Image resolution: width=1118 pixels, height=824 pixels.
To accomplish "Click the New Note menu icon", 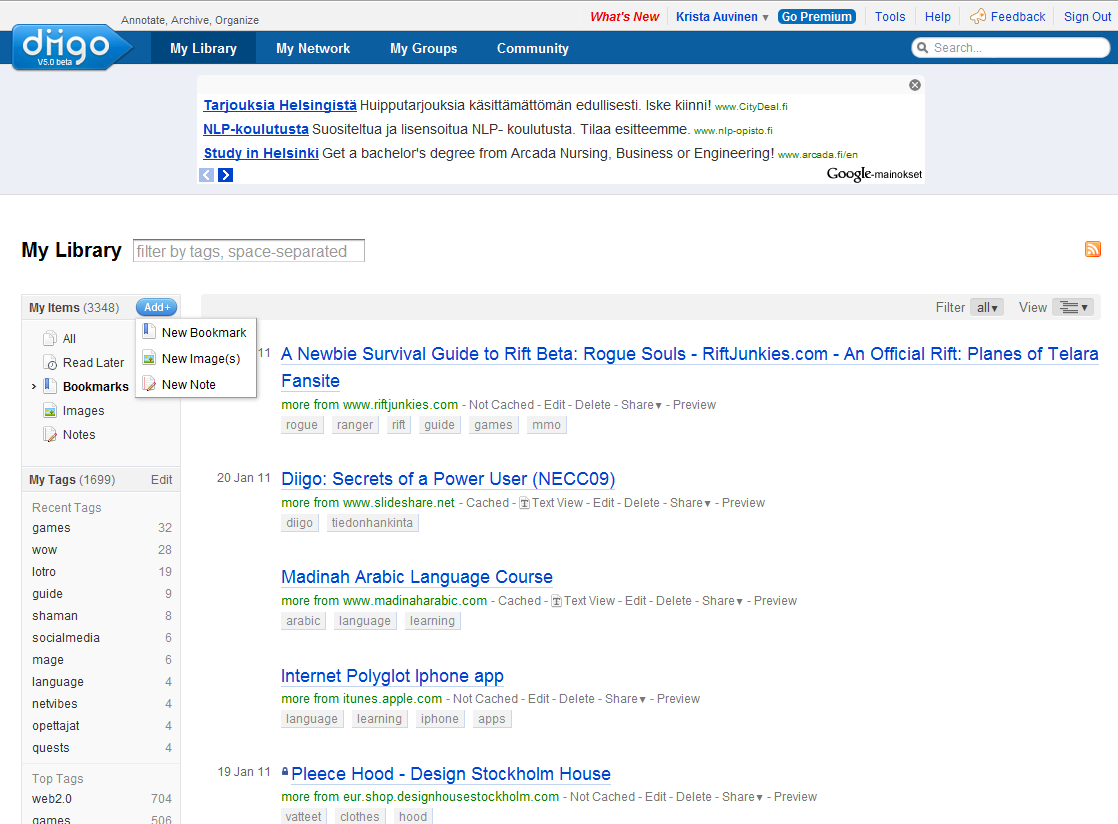I will tap(148, 384).
